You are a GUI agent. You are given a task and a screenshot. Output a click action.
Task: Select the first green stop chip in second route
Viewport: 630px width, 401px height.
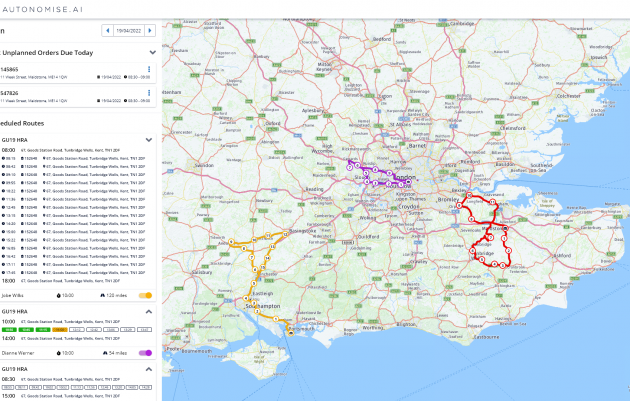9,329
